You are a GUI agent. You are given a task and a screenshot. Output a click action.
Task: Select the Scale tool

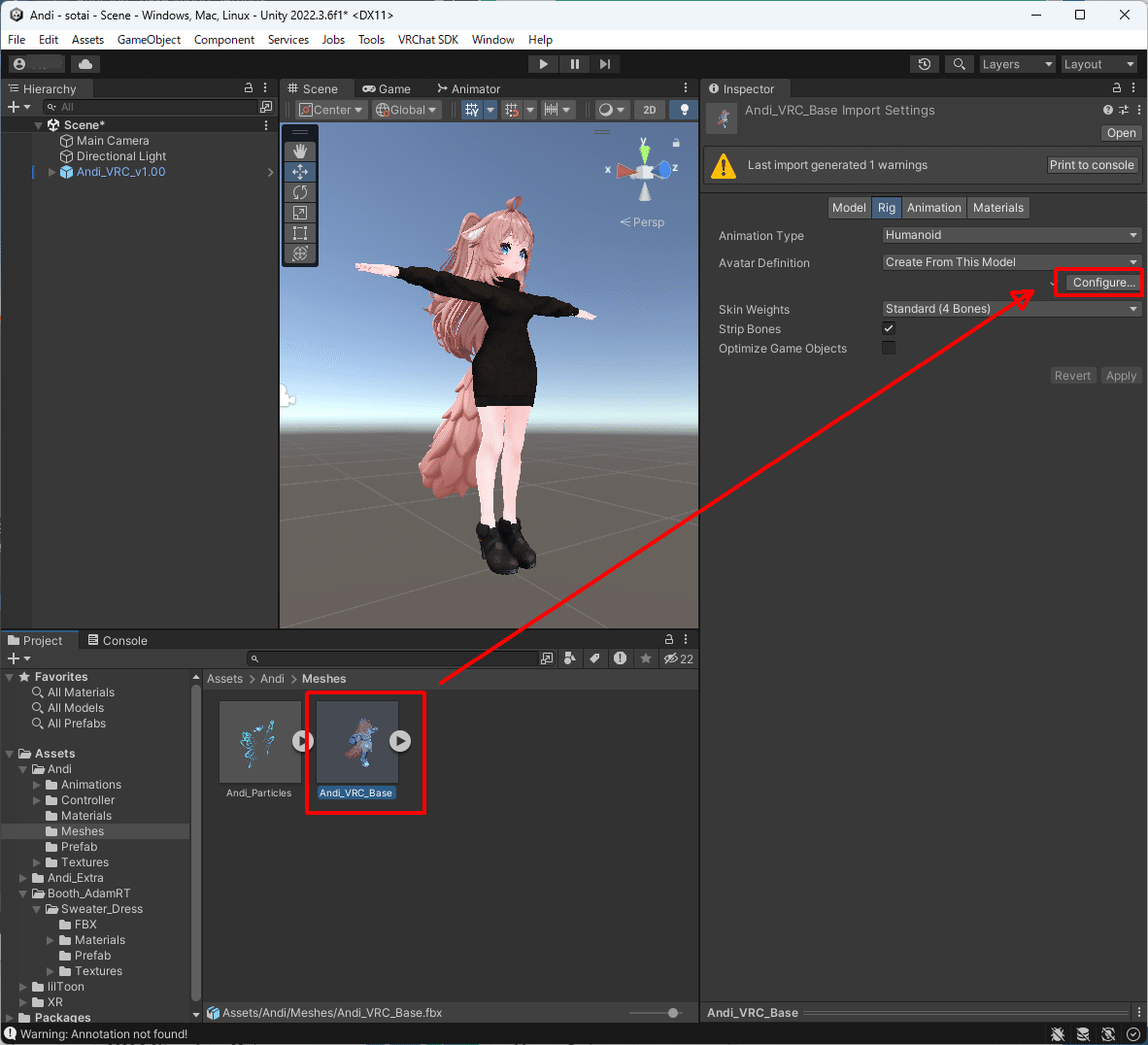point(299,213)
